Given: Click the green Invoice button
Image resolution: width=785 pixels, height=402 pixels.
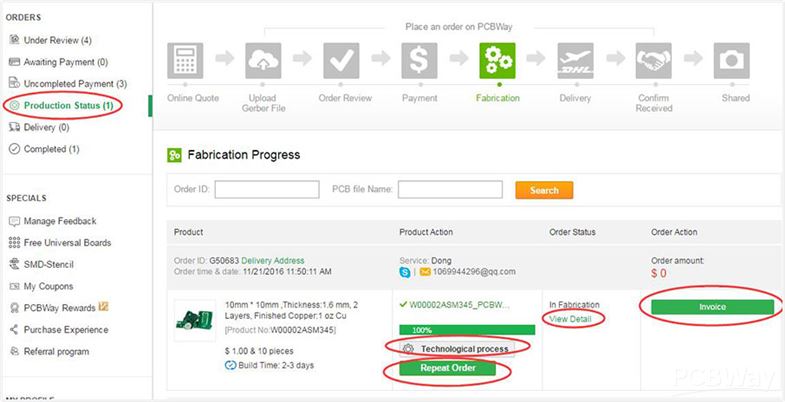Looking at the screenshot, I should click(x=712, y=307).
